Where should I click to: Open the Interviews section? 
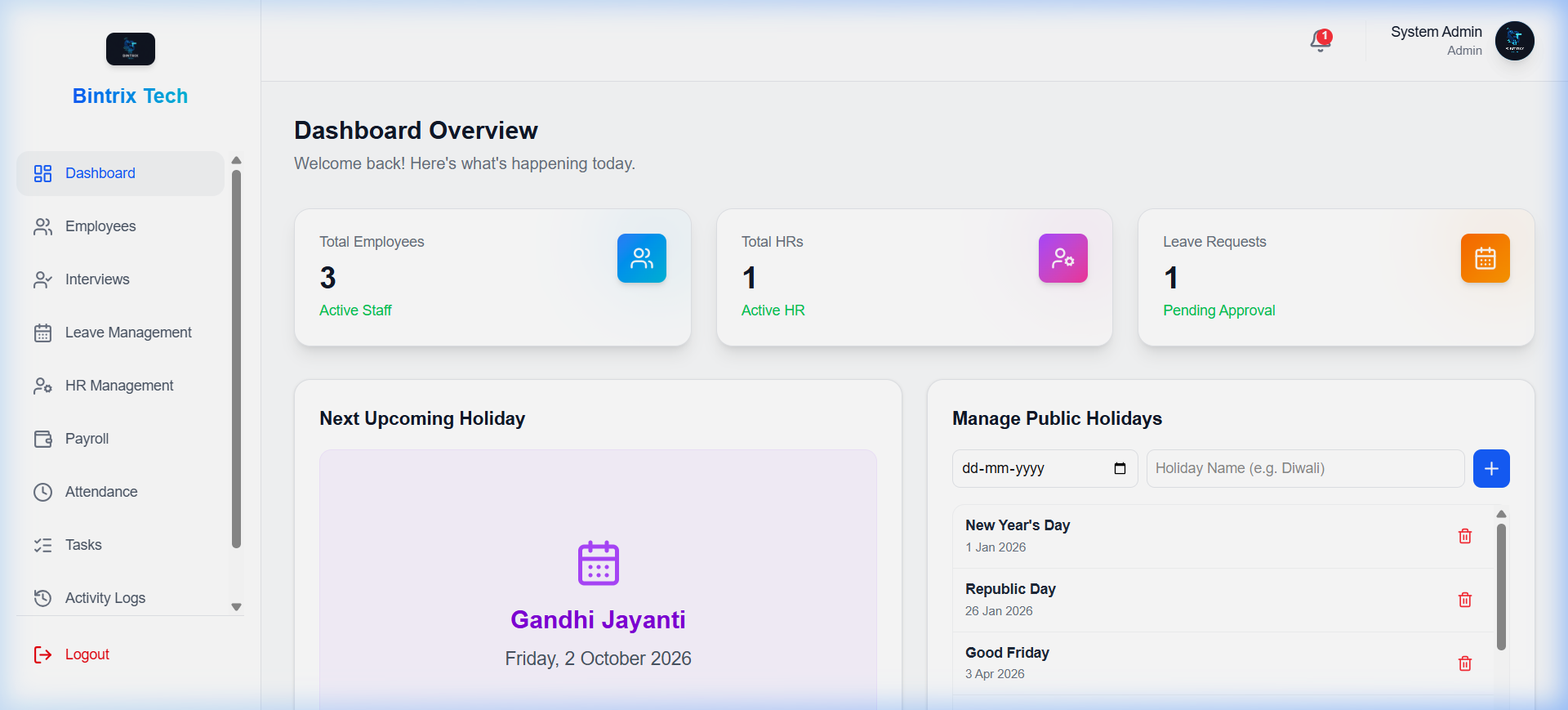[120, 279]
